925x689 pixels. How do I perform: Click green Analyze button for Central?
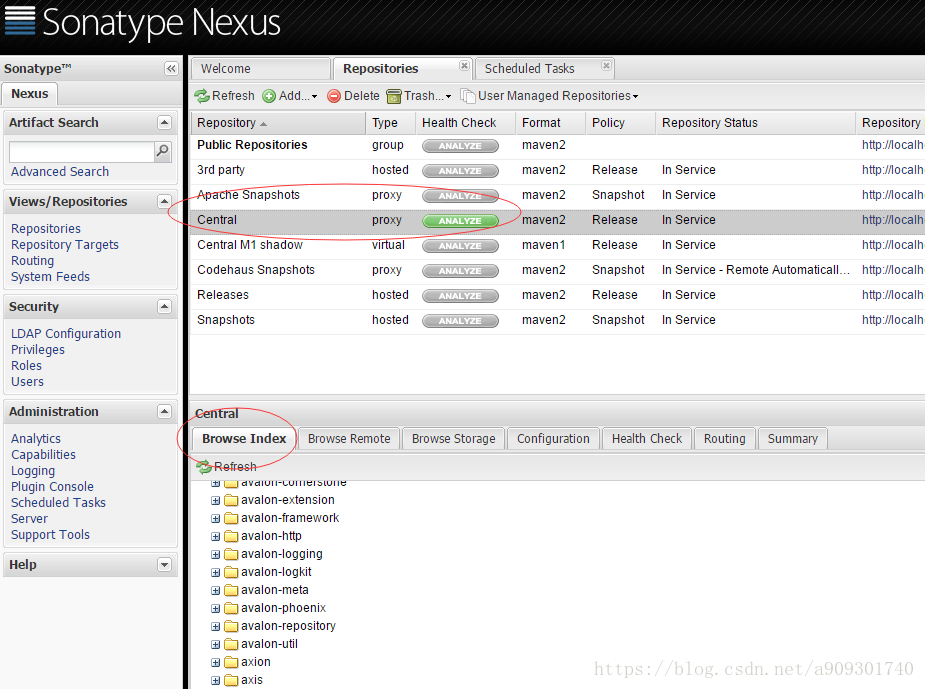(460, 221)
